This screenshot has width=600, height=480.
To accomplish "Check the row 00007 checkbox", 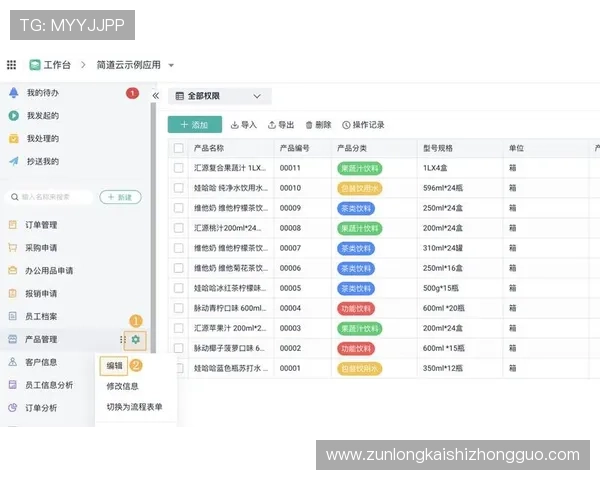I will point(179,248).
